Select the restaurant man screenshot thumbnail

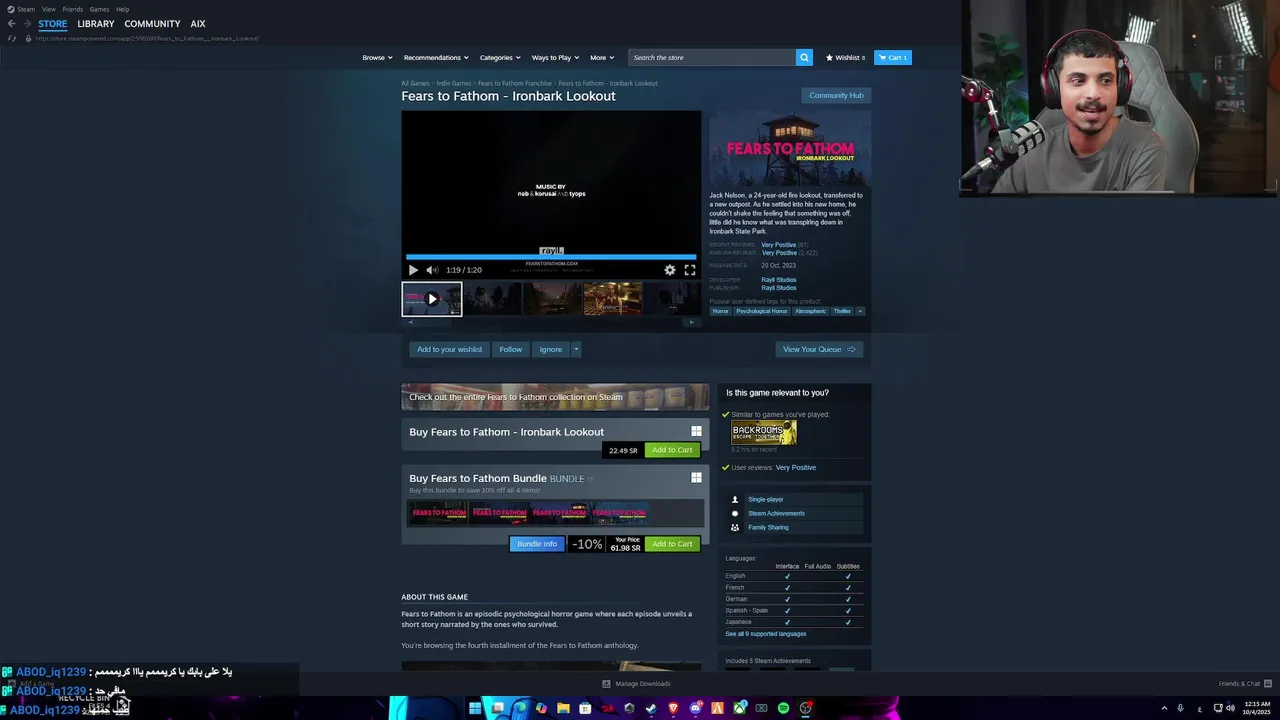tap(612, 298)
